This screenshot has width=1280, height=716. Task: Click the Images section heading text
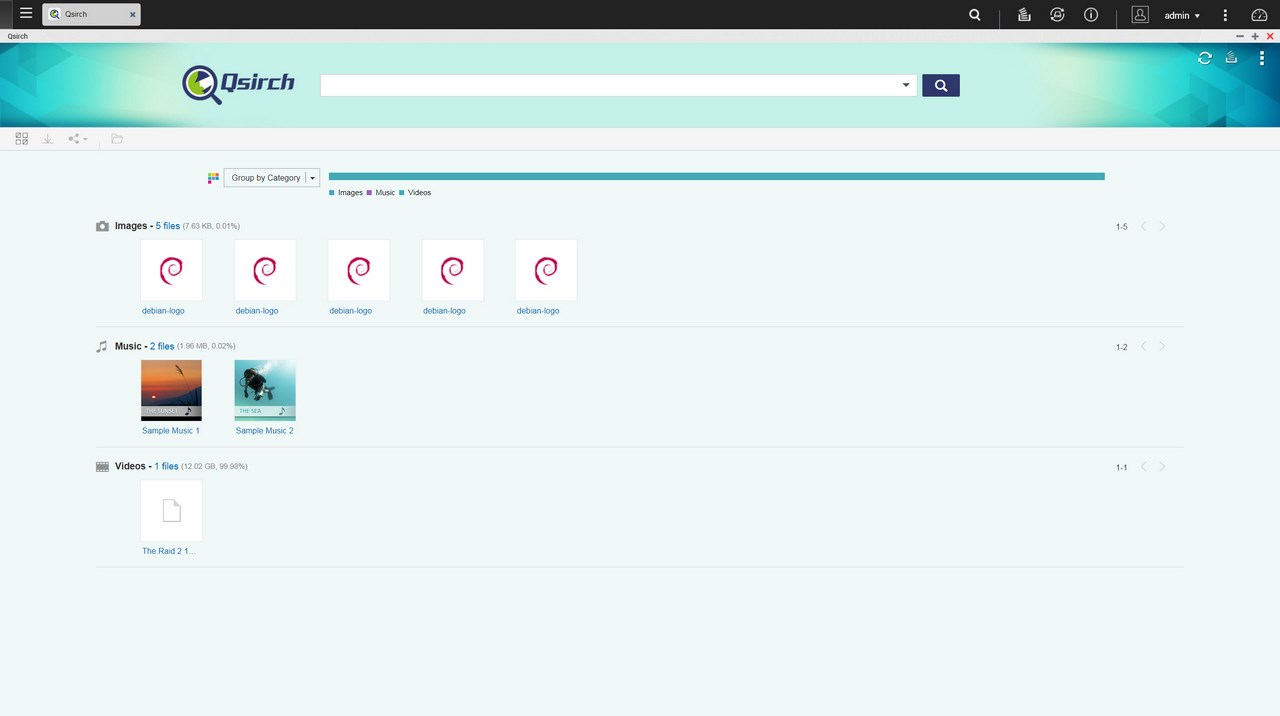tap(131, 226)
